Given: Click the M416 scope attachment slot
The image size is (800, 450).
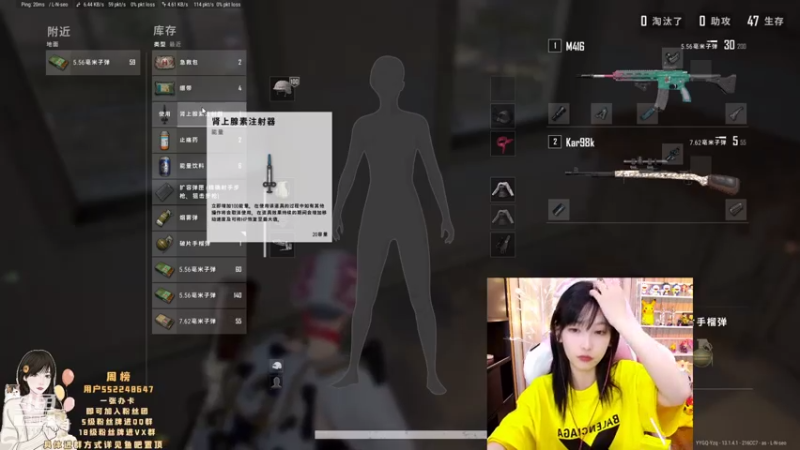Looking at the screenshot, I should click(x=672, y=58).
